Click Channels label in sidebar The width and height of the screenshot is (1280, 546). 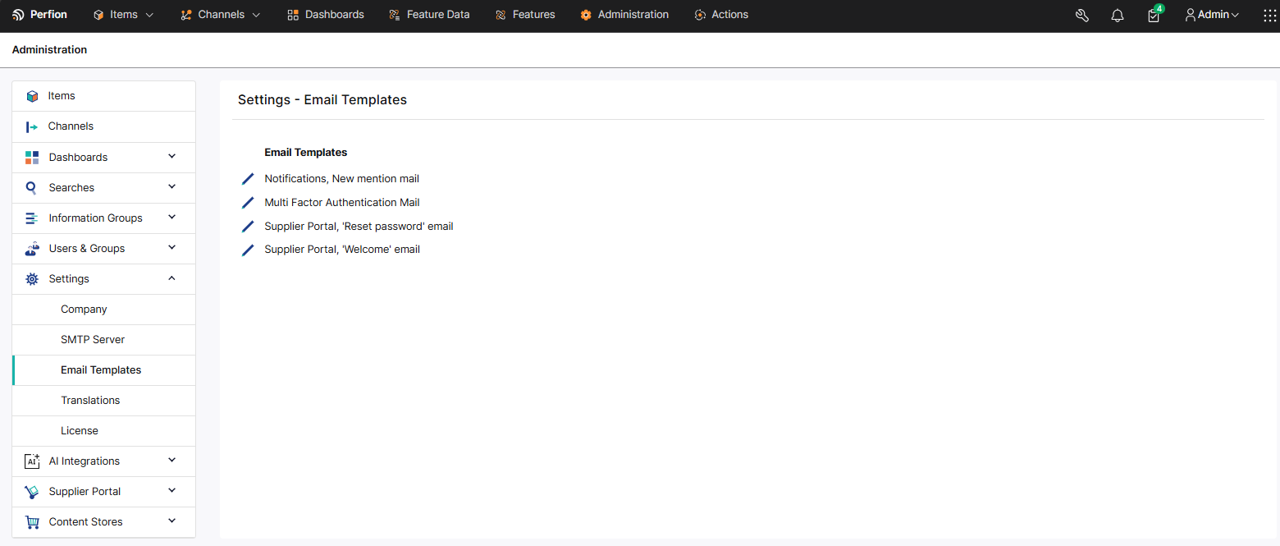pyautogui.click(x=71, y=126)
